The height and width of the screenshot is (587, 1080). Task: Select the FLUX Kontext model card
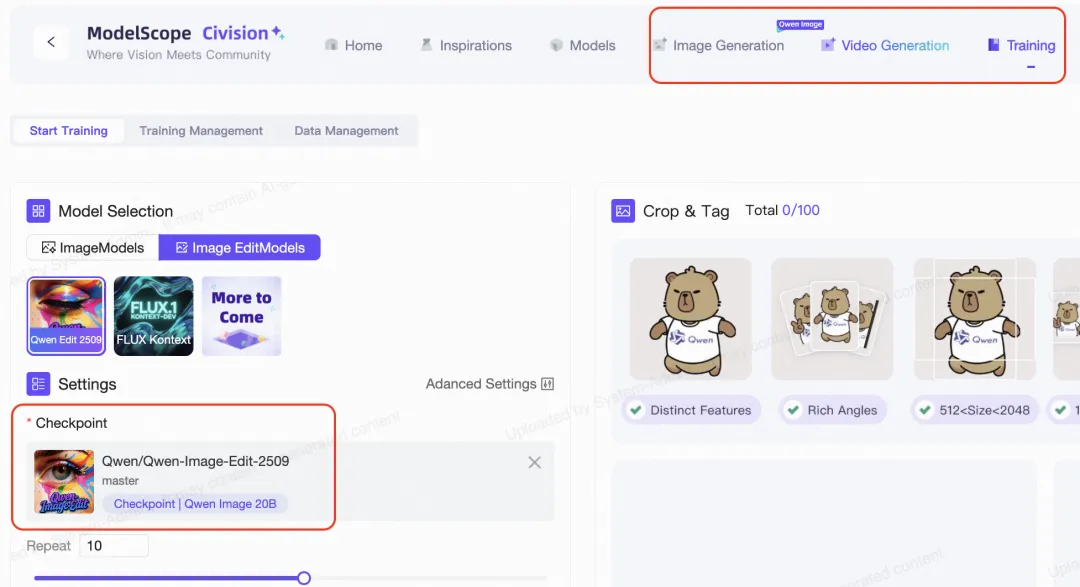154,316
